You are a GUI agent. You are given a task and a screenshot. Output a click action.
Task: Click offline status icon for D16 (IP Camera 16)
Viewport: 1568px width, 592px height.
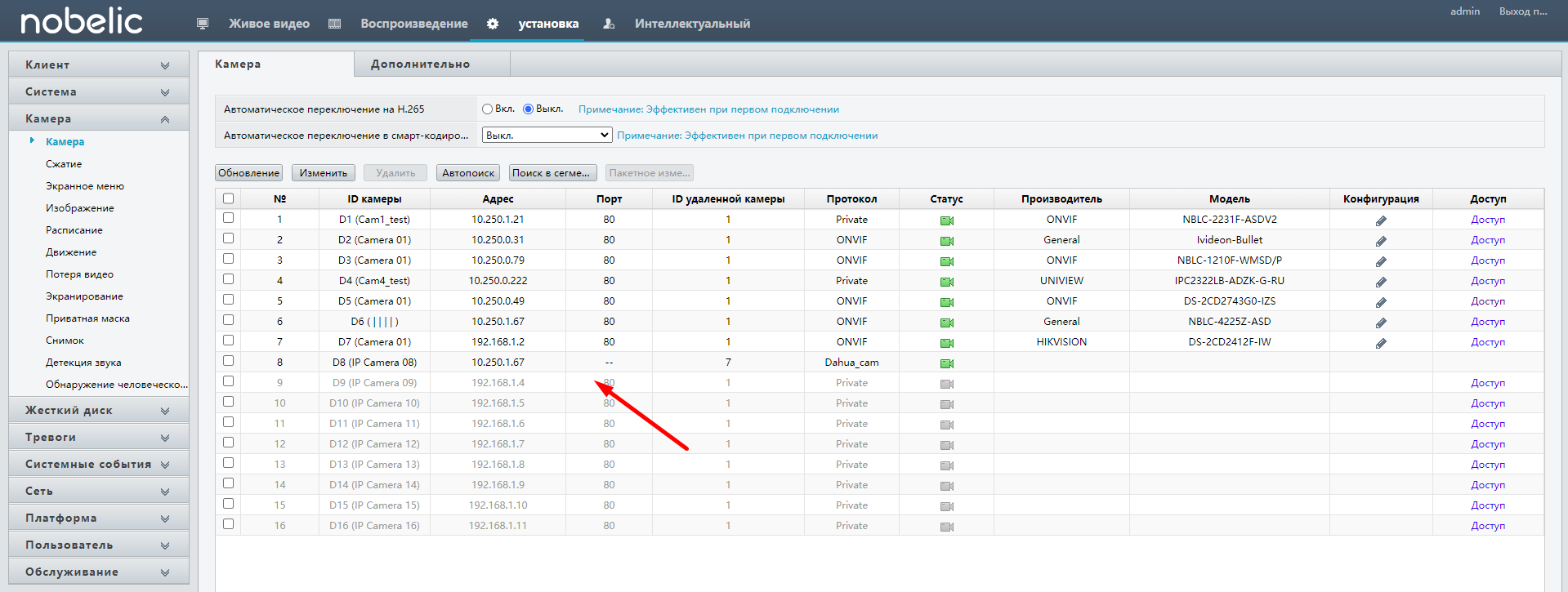tap(947, 527)
